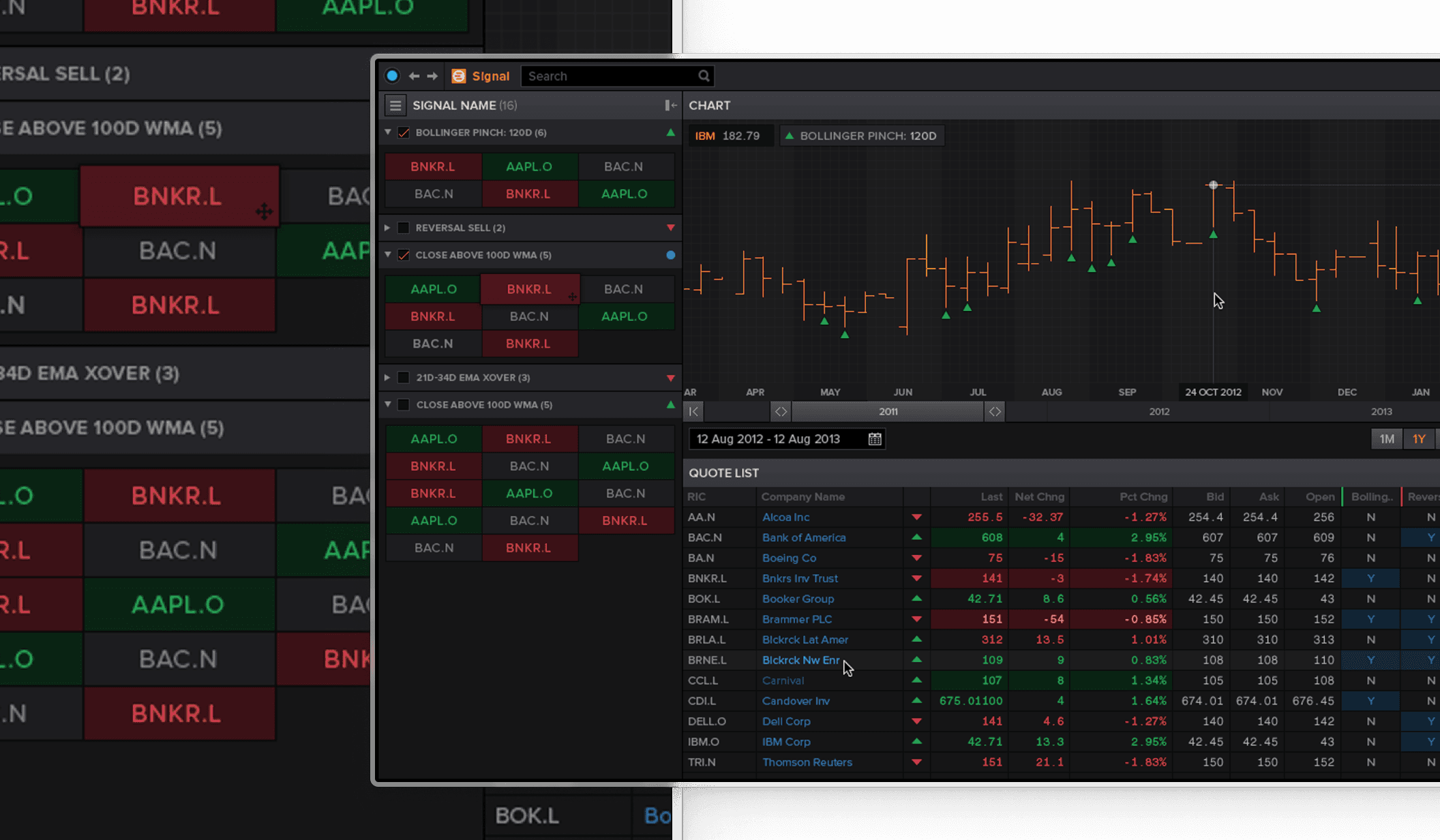Expand the Reversal Sell (2) group
This screenshot has height=840, width=1440.
387,228
